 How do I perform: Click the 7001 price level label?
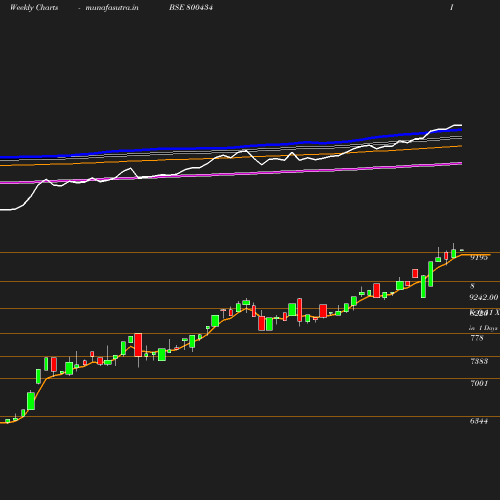(x=479, y=383)
